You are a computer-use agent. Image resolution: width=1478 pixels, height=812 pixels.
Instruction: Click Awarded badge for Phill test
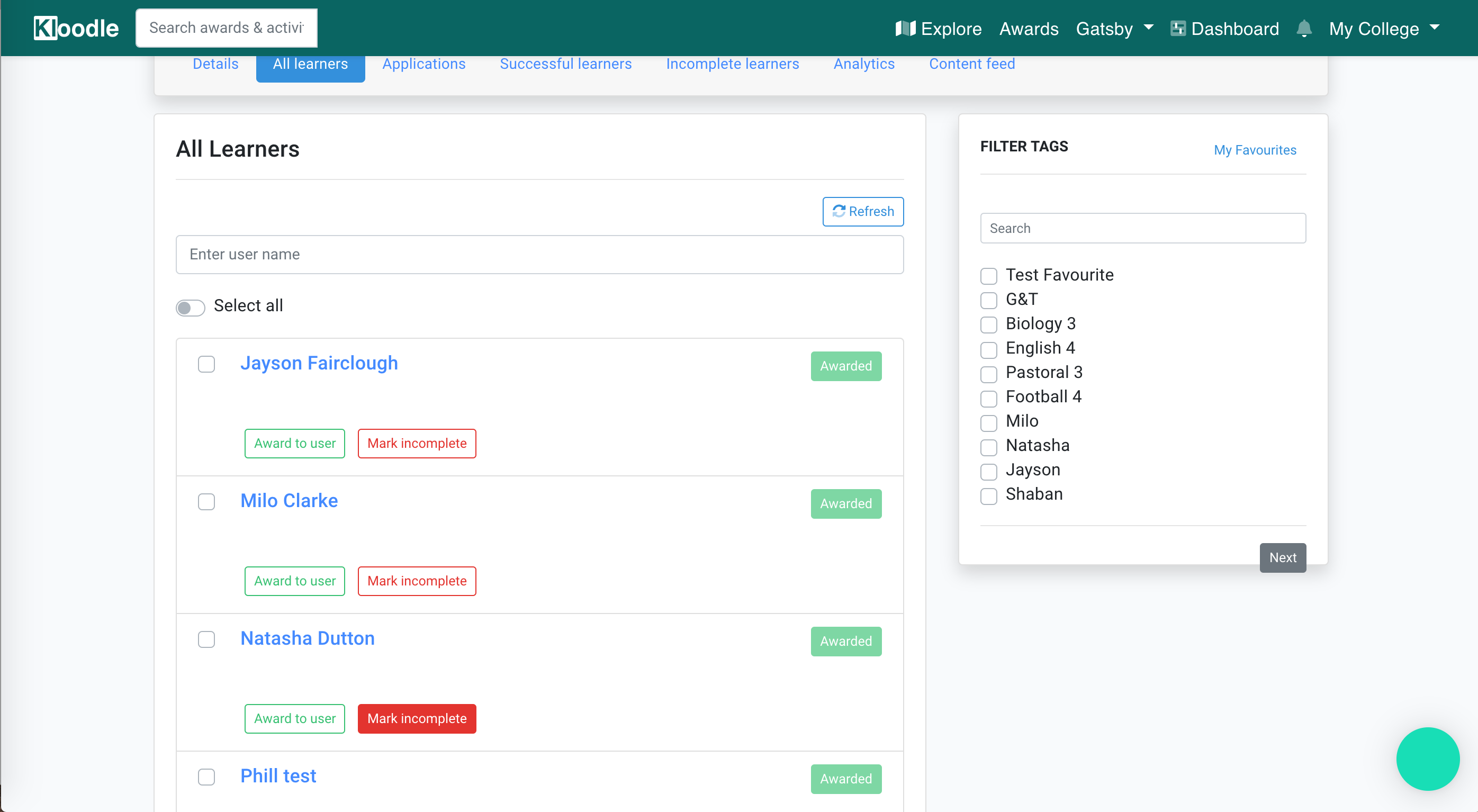846,779
